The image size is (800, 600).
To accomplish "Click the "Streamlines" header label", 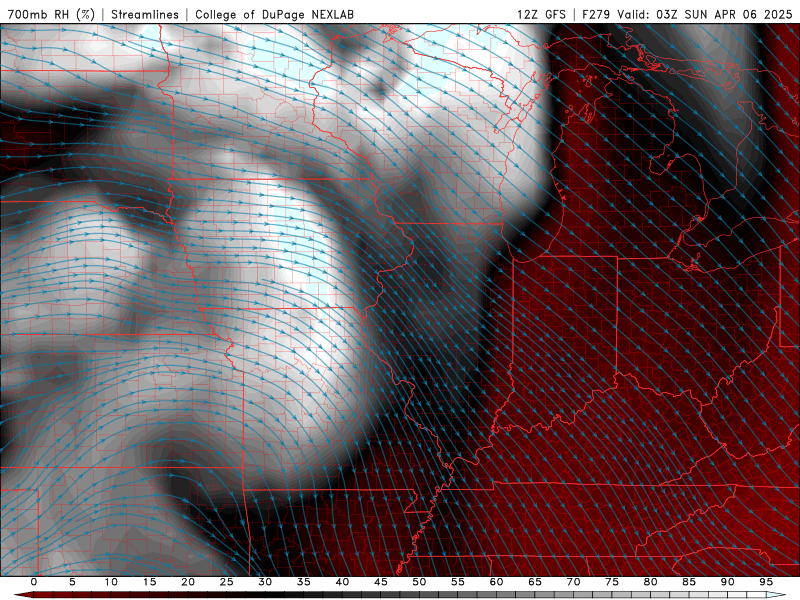I will (145, 14).
